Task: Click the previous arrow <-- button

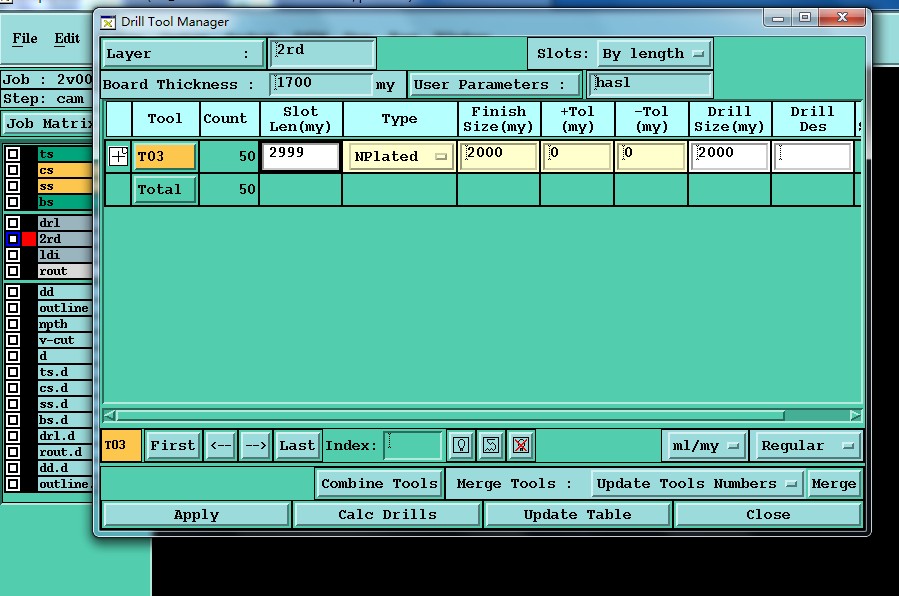Action: tap(220, 446)
